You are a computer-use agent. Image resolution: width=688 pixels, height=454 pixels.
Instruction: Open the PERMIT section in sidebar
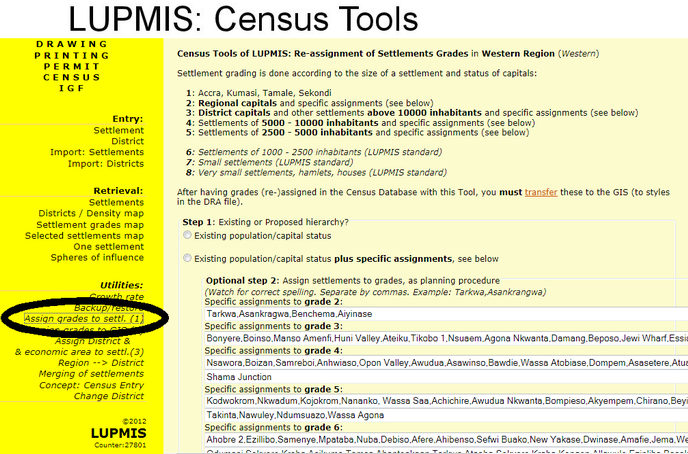point(72,66)
